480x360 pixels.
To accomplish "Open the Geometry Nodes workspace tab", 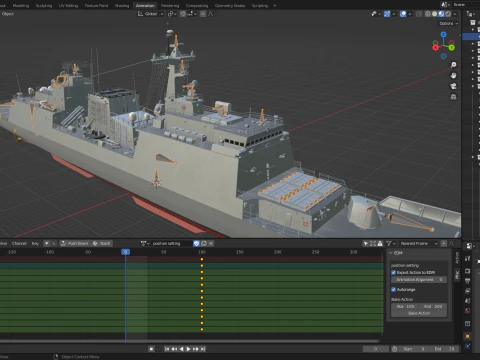I will click(x=230, y=5).
